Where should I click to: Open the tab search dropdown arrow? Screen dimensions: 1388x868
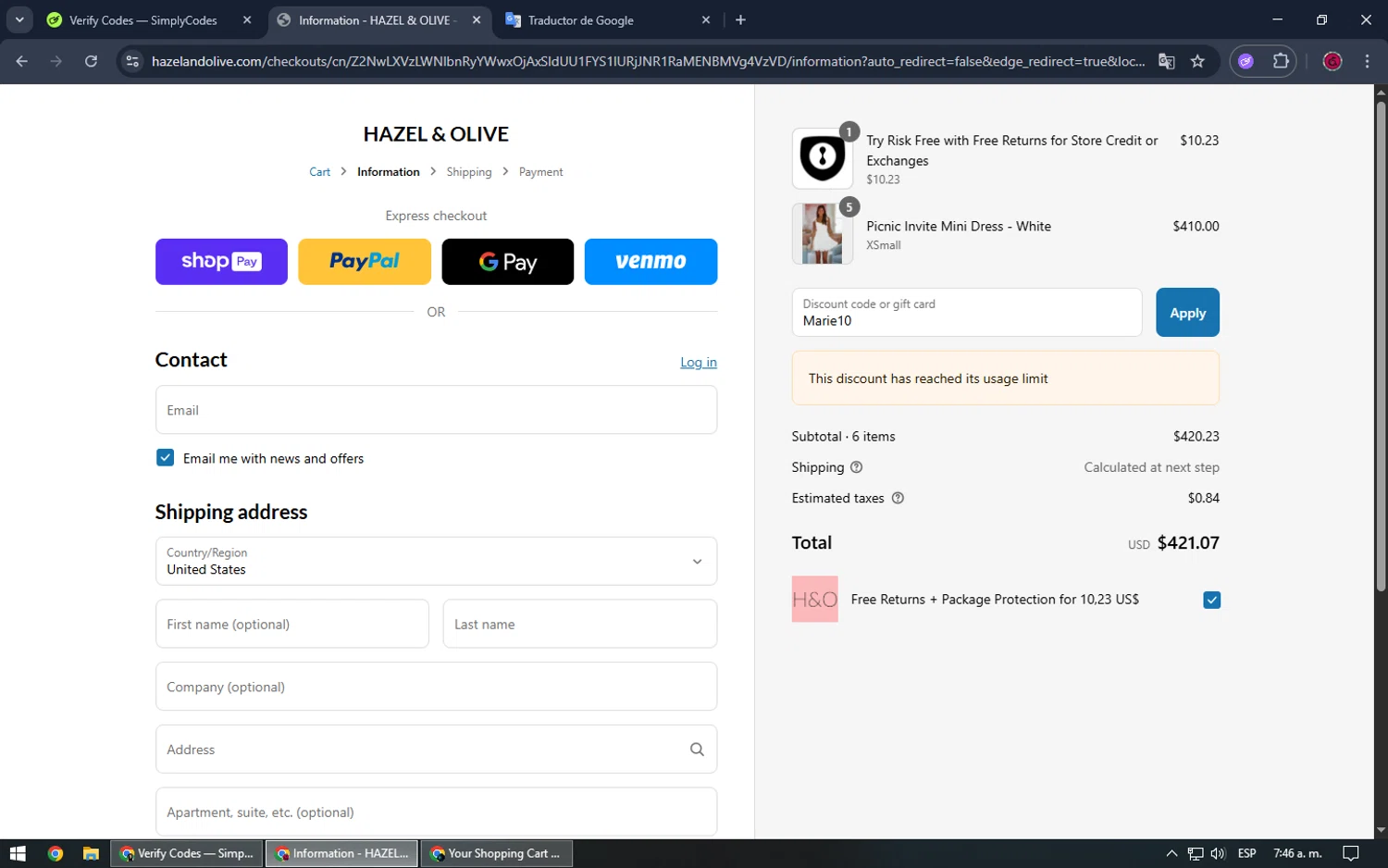(x=19, y=19)
